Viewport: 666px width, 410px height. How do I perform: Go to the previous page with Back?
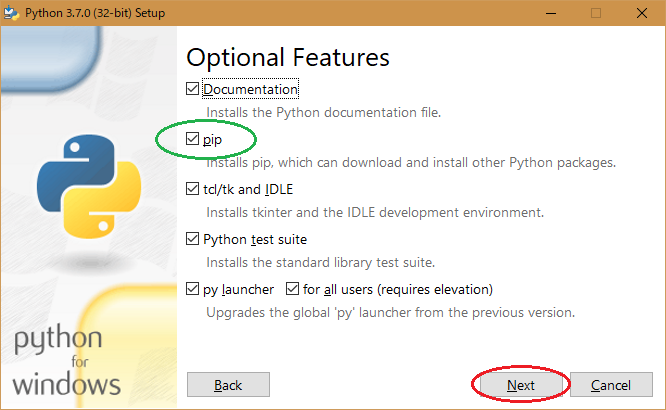[x=228, y=385]
